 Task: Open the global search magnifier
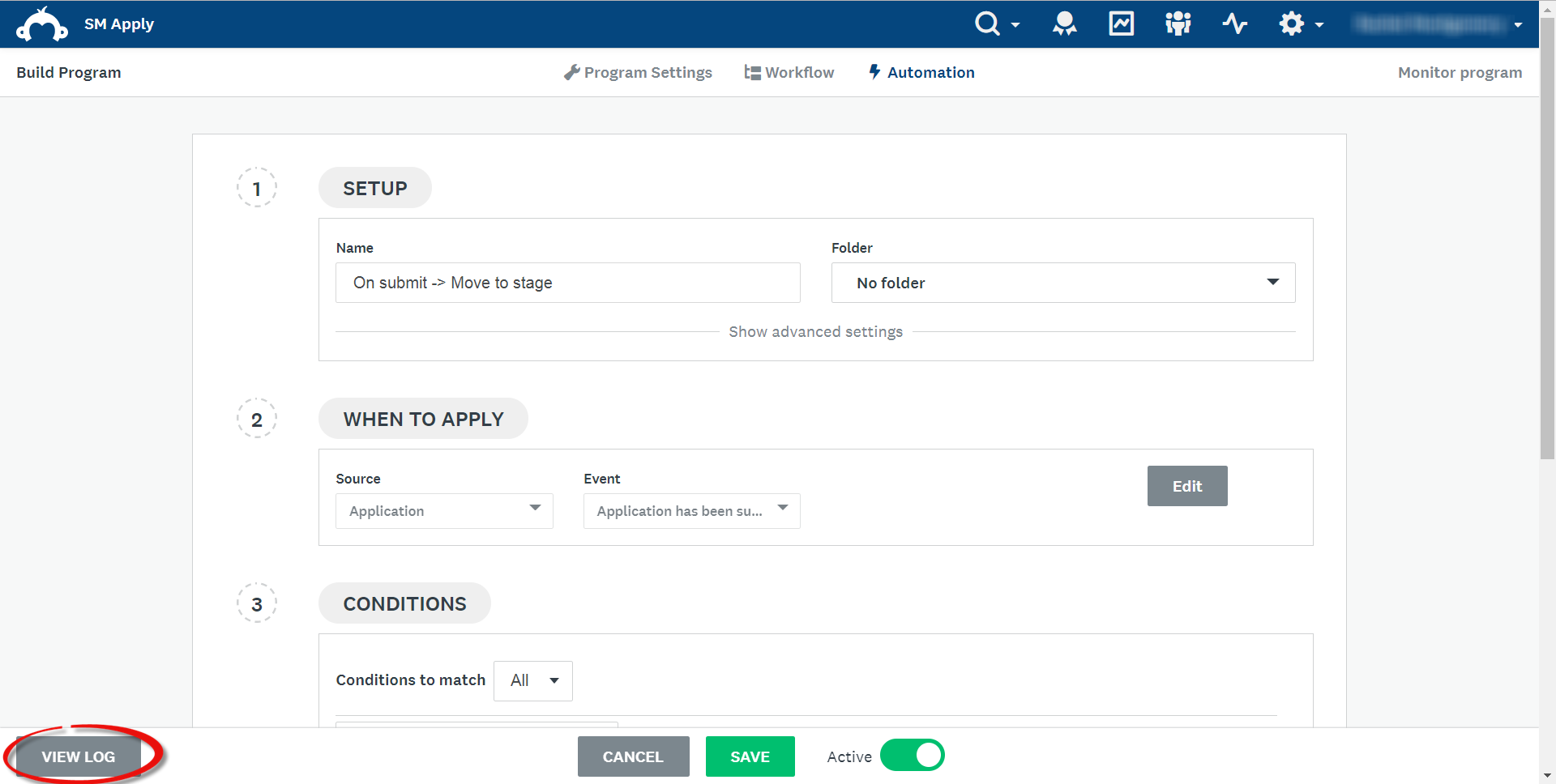pyautogui.click(x=987, y=23)
